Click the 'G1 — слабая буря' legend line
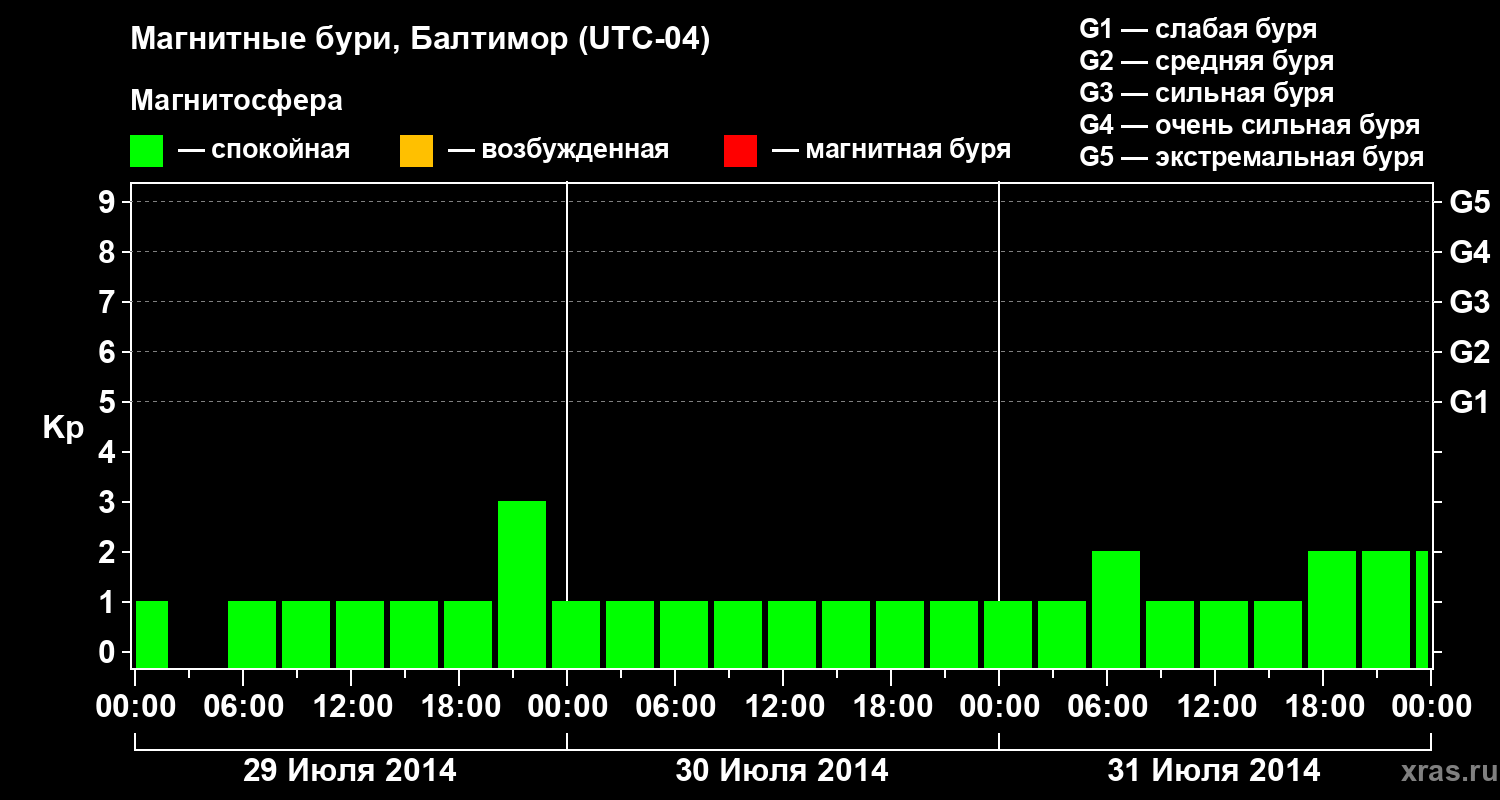The image size is (1500, 800). click(1198, 29)
